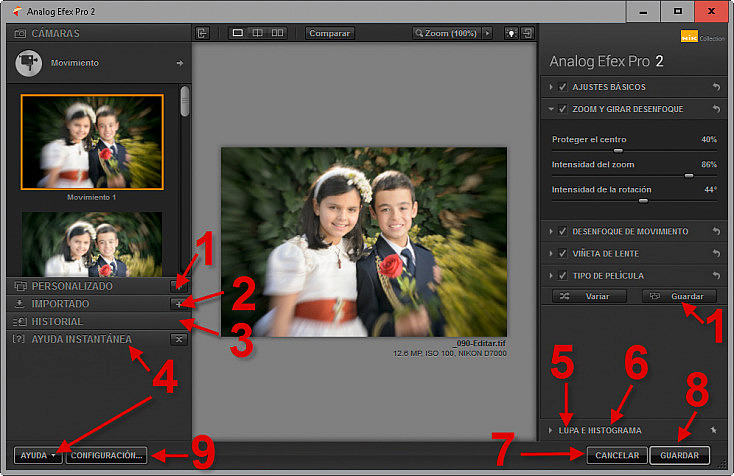Viewport: 734px width, 476px height.
Task: Click the add button in Personalizado row
Action: point(179,286)
